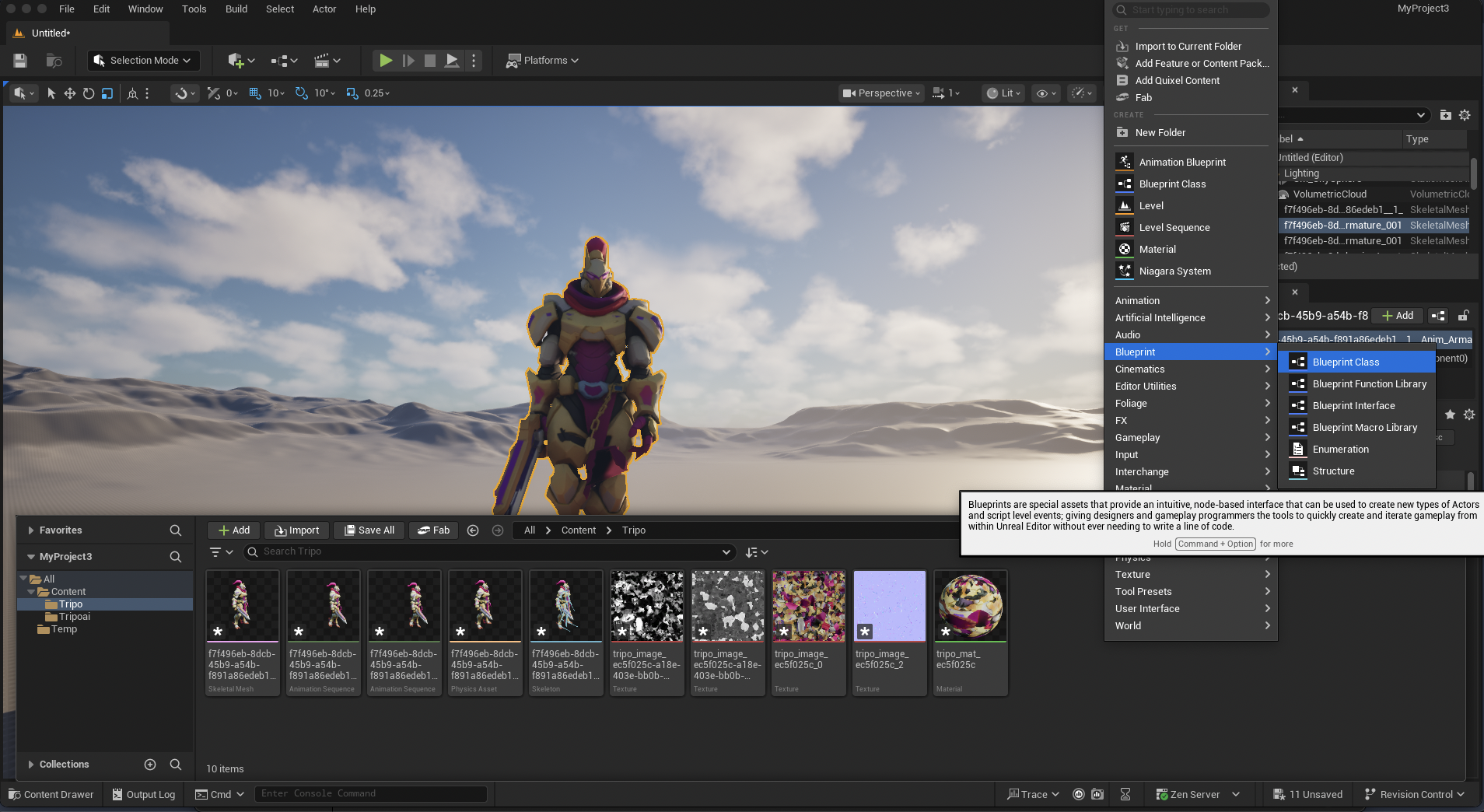Choose Blueprint Interface from submenu

click(x=1353, y=406)
